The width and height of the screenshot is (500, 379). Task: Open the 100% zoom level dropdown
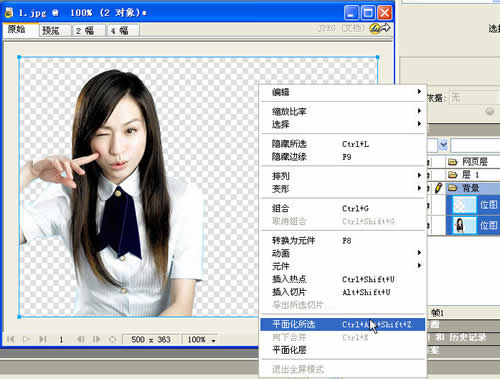201,340
